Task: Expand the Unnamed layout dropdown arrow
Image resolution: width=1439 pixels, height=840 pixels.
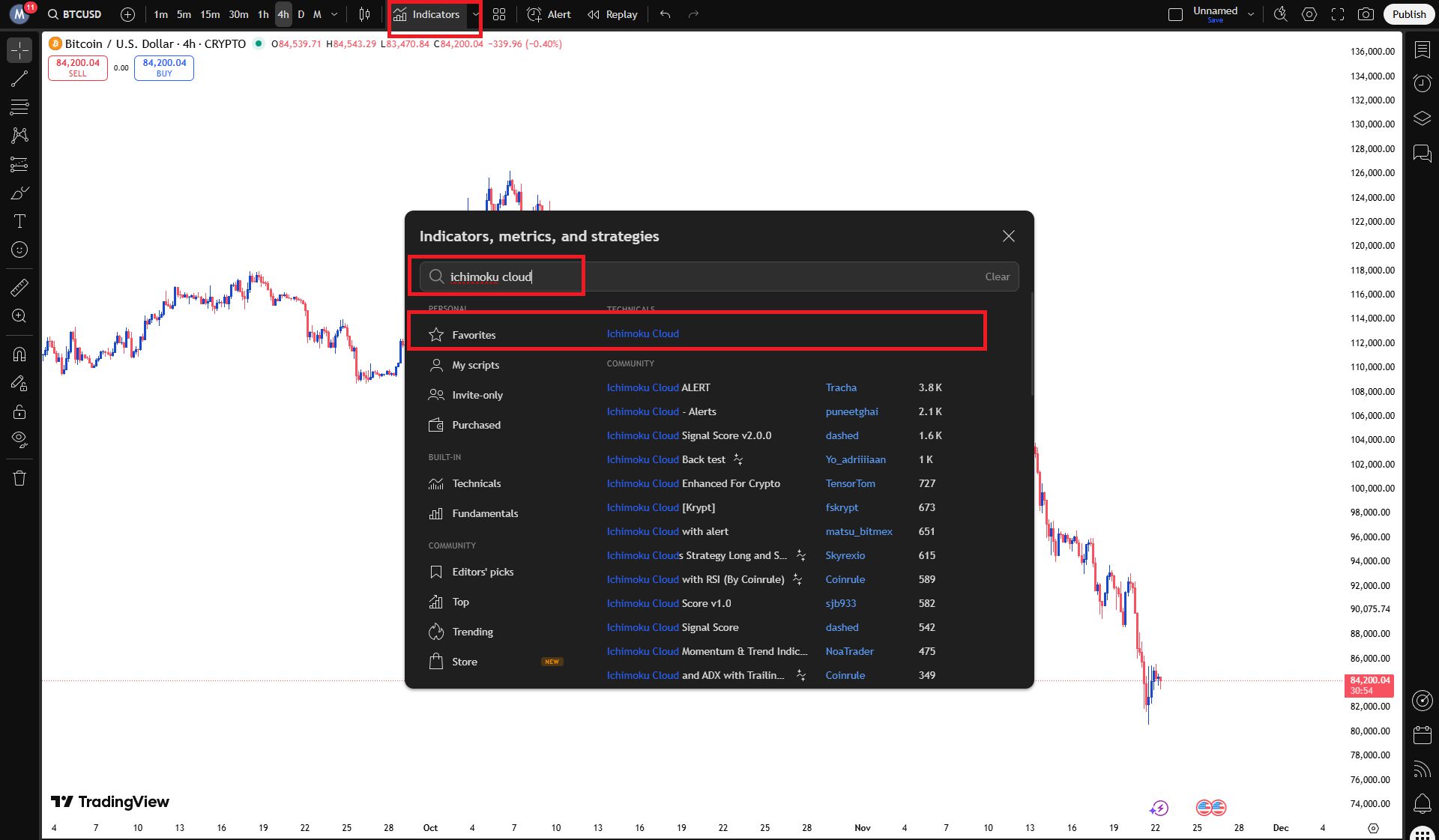Action: (x=1250, y=14)
